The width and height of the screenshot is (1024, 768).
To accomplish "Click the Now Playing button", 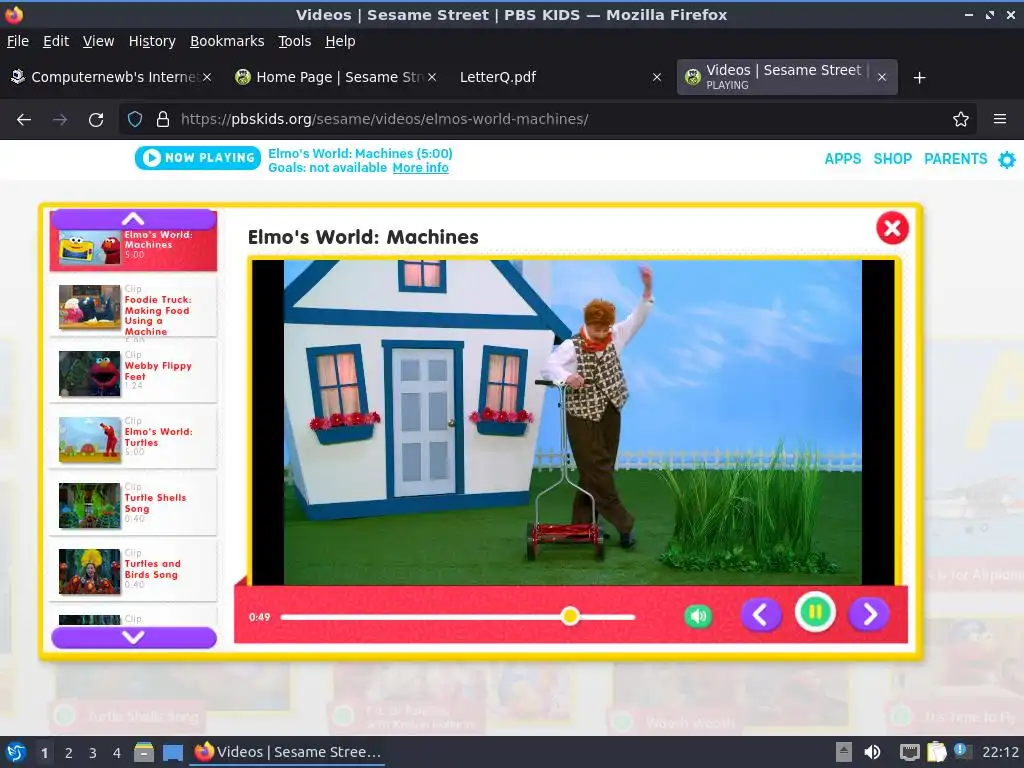I will coord(198,157).
